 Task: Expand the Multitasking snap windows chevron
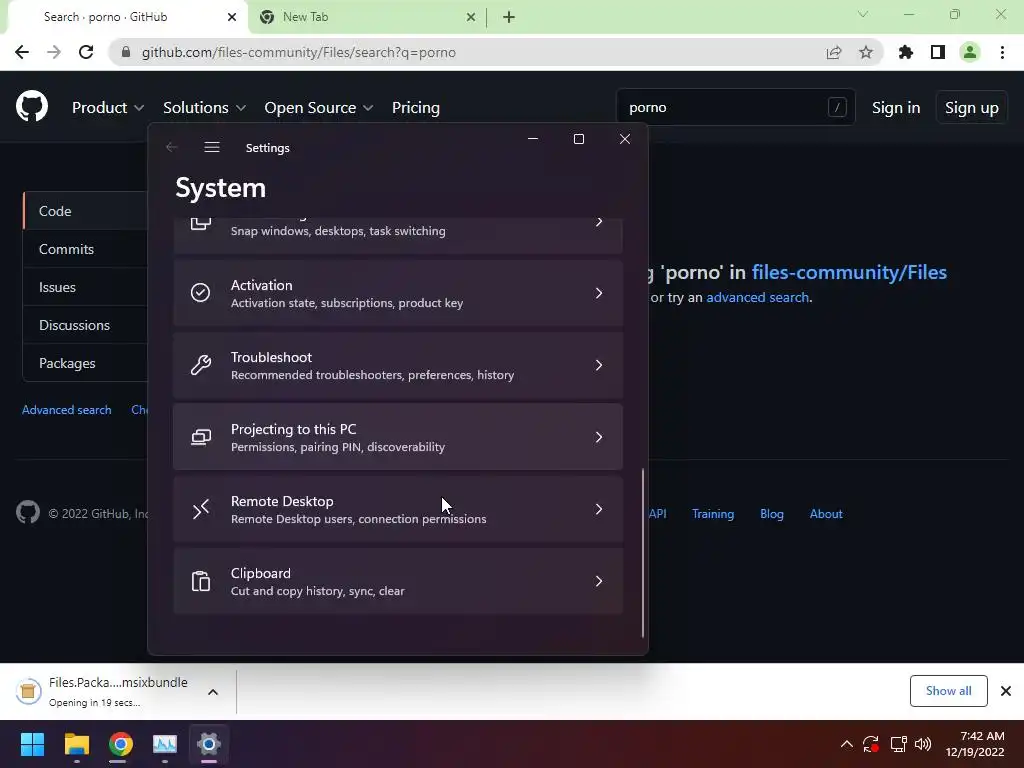pyautogui.click(x=599, y=222)
